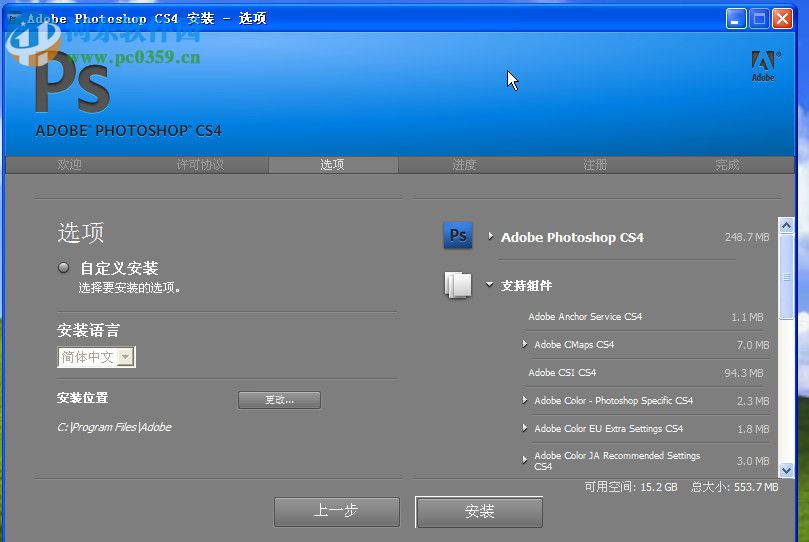Go to the 注册 step tab
Image resolution: width=809 pixels, height=542 pixels.
tap(595, 165)
